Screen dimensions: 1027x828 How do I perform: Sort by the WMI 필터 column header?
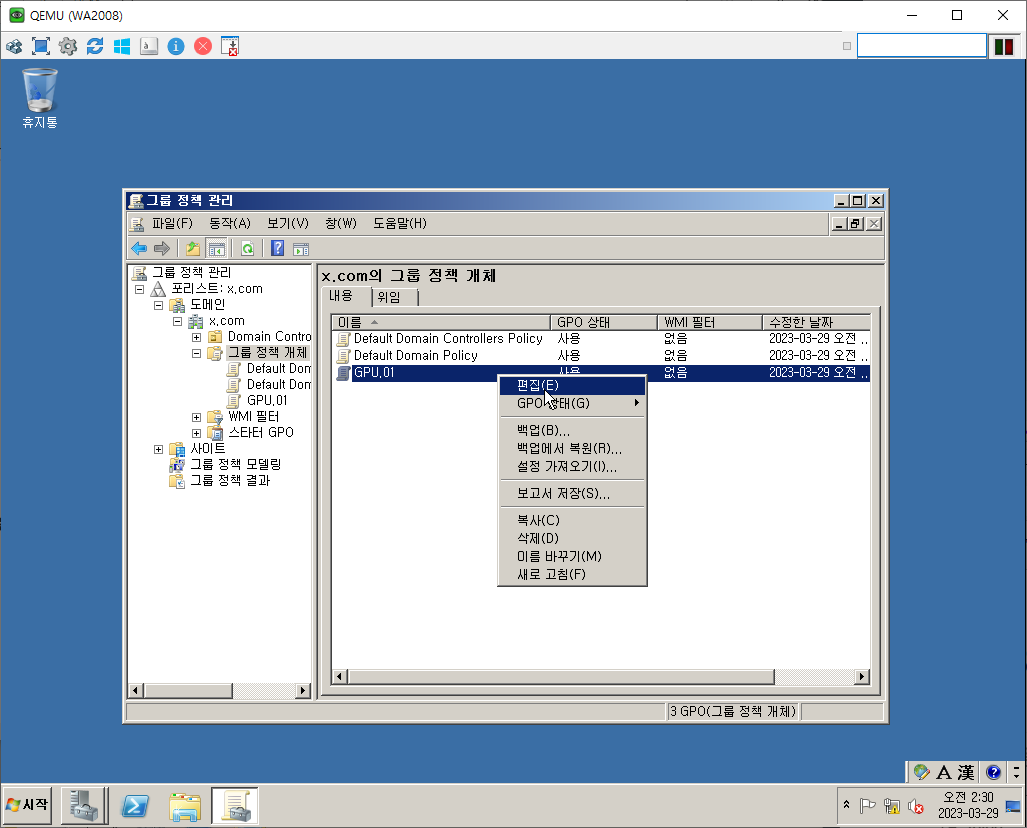(710, 322)
